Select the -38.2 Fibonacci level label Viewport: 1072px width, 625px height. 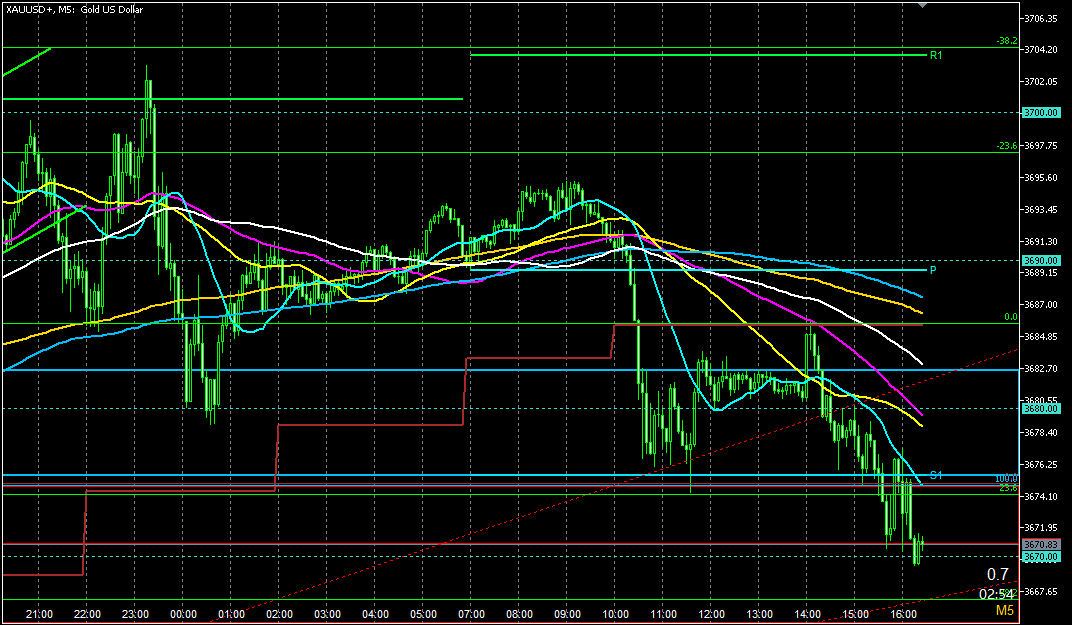pos(1006,41)
